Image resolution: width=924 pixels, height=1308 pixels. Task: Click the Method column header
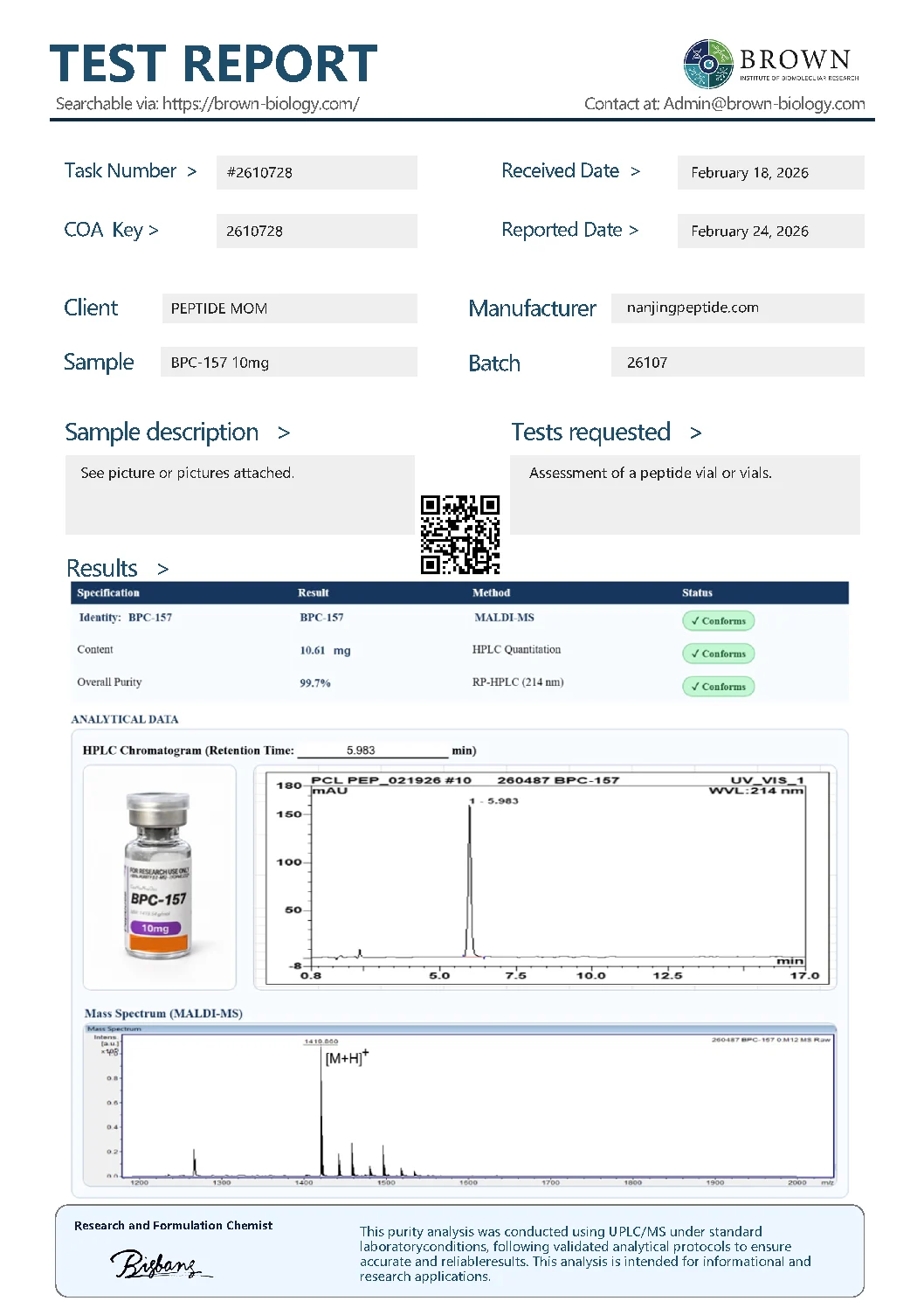(x=492, y=592)
